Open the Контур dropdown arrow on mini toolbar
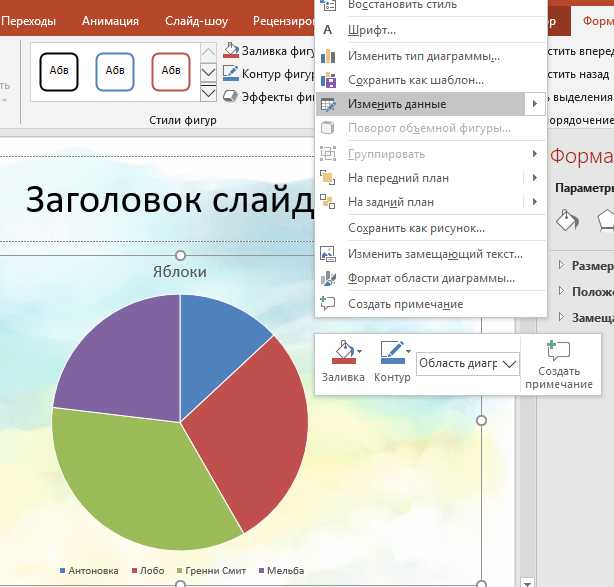614x587 pixels. pyautogui.click(x=409, y=351)
